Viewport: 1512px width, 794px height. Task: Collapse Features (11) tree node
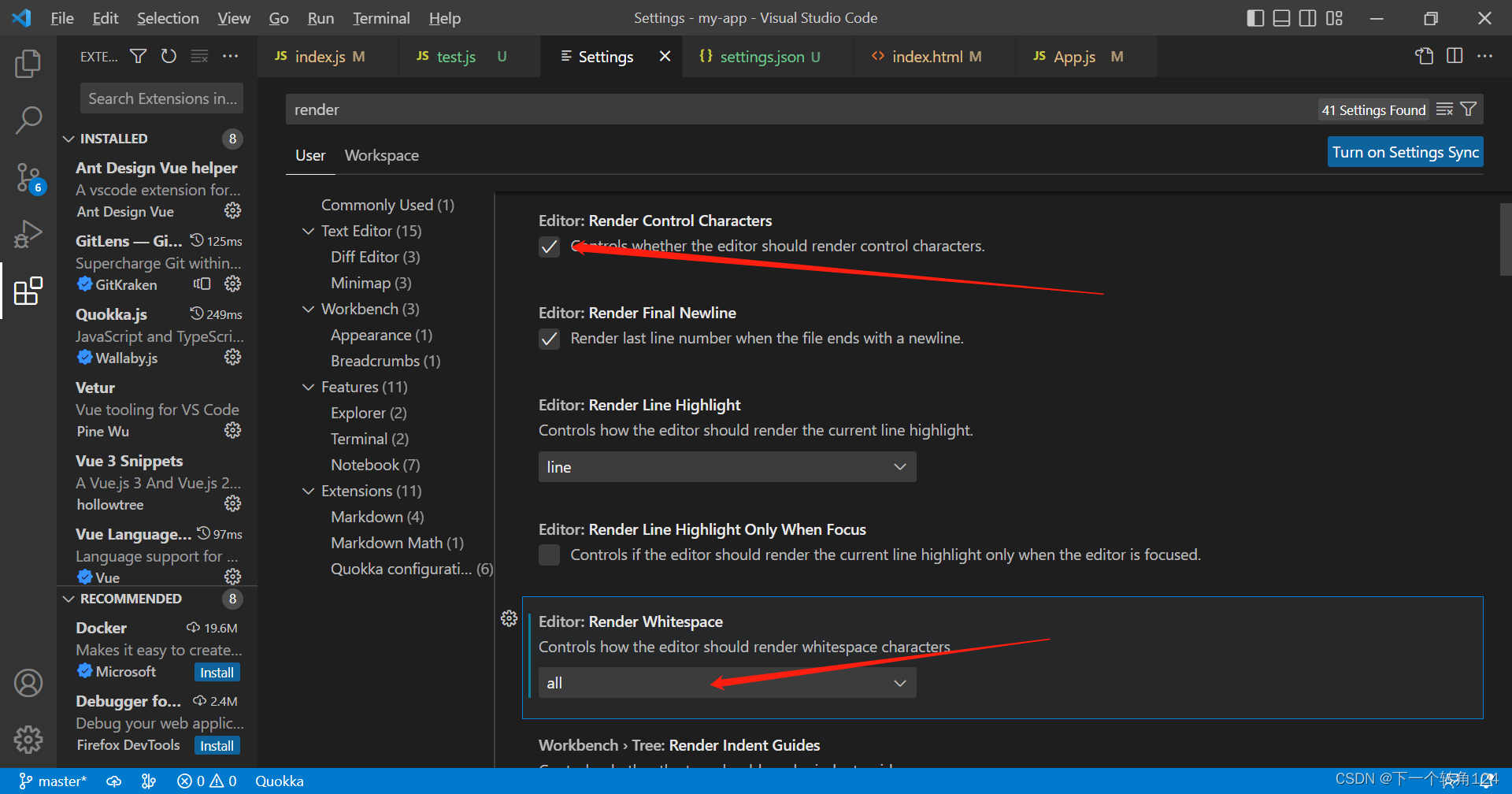[308, 387]
